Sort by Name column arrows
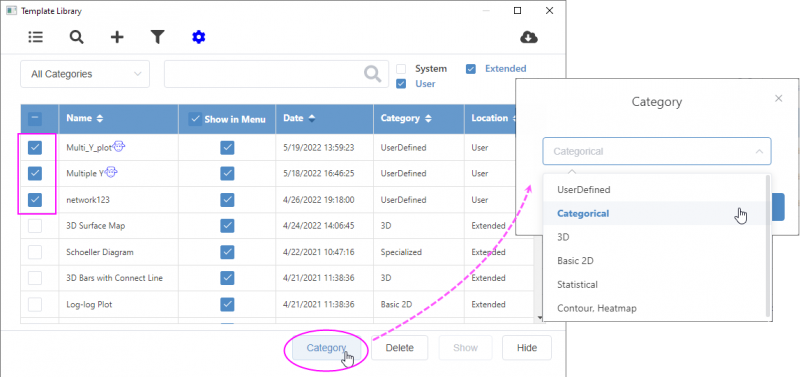 coord(100,118)
